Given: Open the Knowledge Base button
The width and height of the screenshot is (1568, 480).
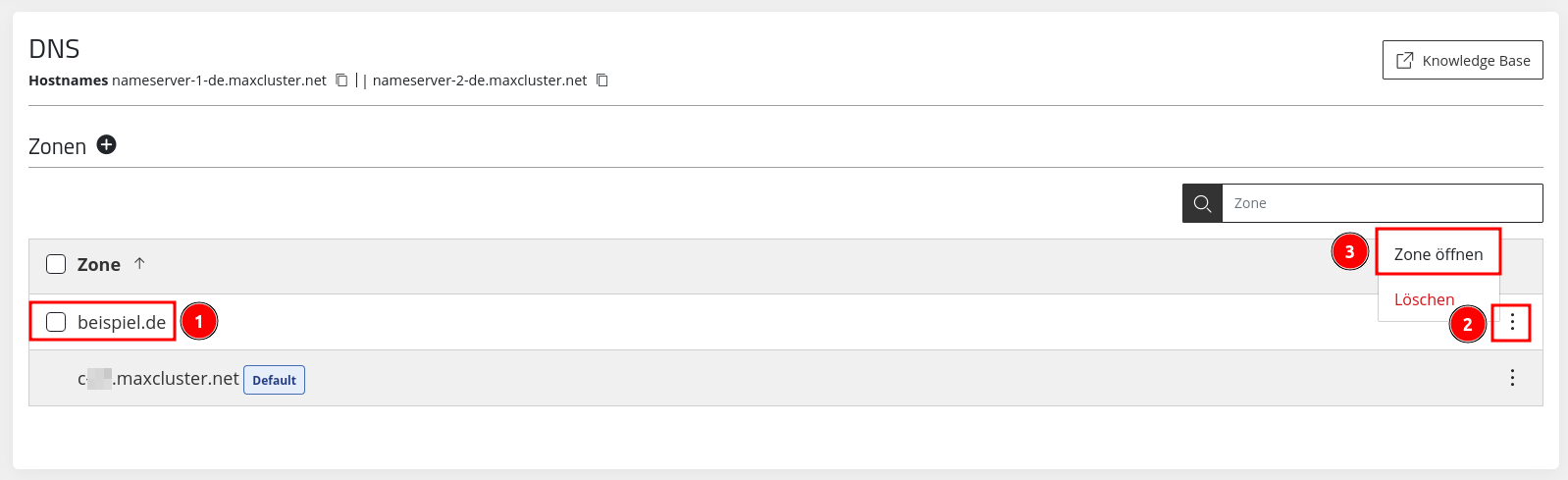Looking at the screenshot, I should coord(1463,60).
